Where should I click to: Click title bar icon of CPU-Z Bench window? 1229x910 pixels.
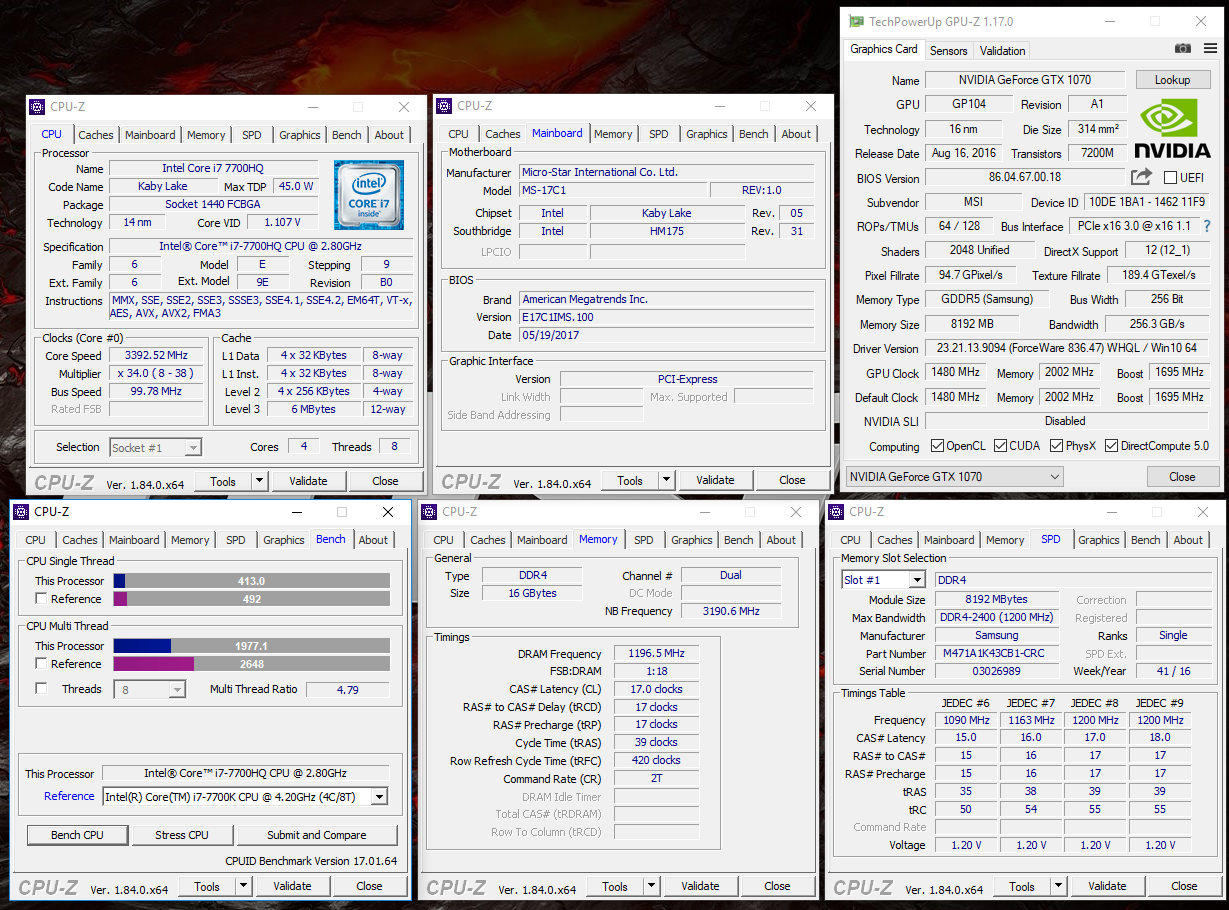[21, 512]
